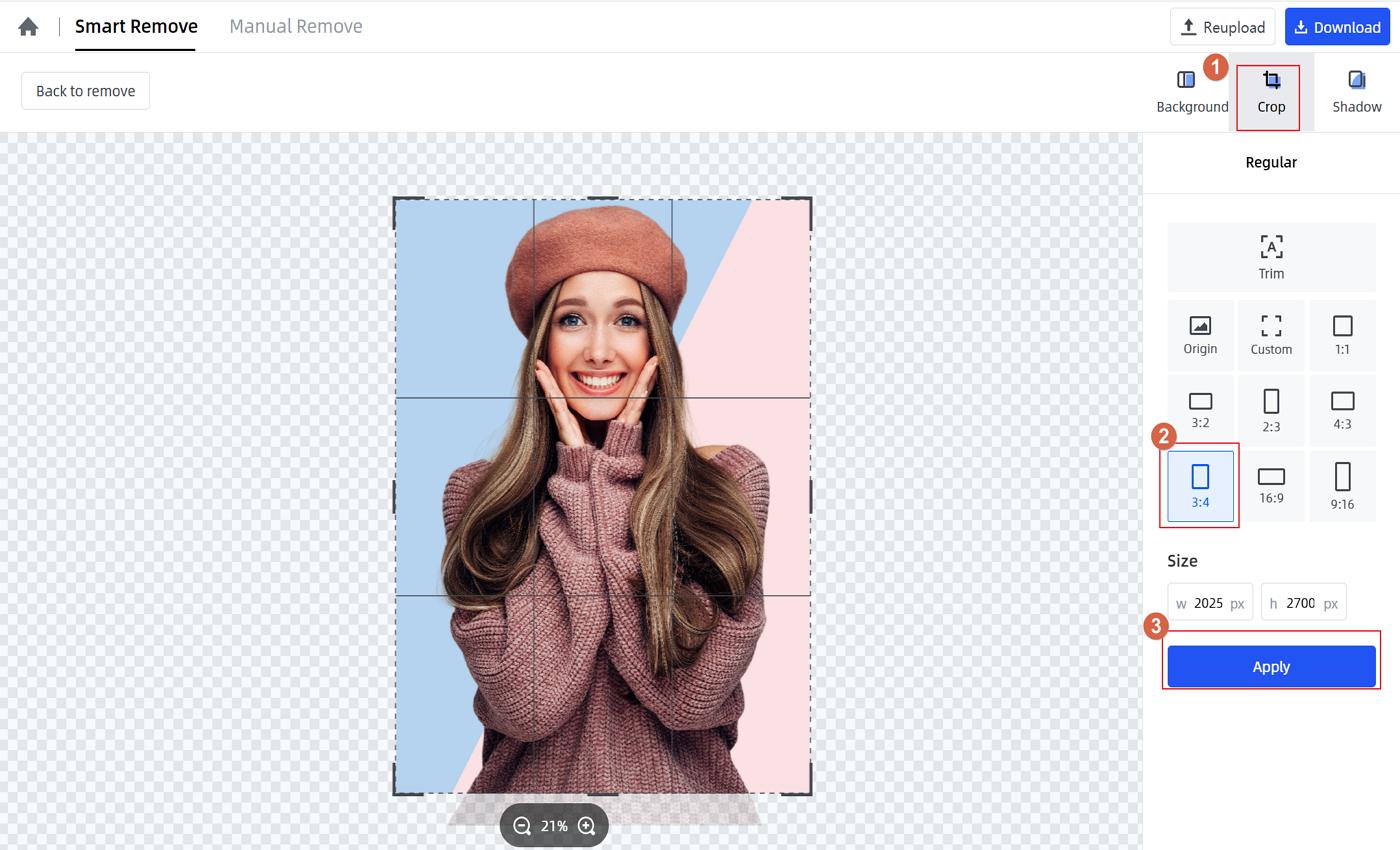Switch to the Manual Remove tab
1400x850 pixels.
[x=295, y=27]
